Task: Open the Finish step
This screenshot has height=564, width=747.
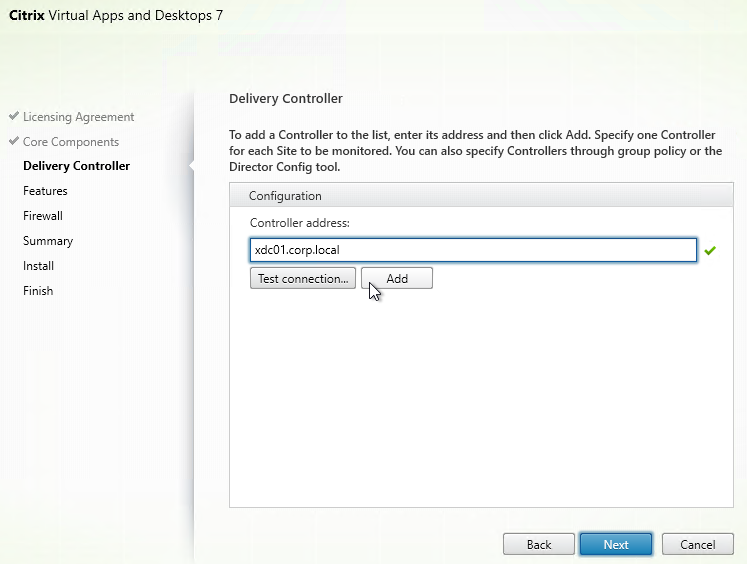Action: coord(38,291)
